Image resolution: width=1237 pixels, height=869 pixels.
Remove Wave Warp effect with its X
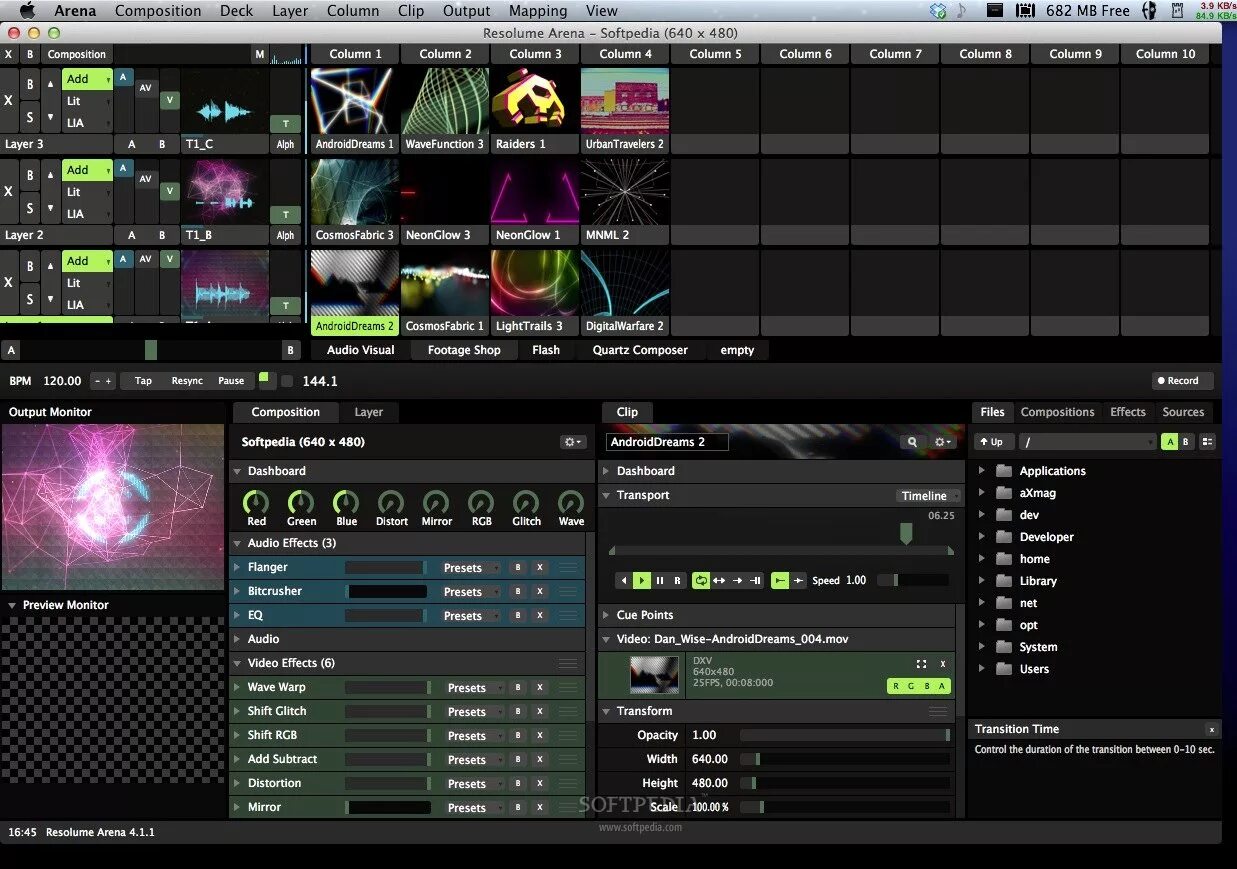(x=539, y=688)
